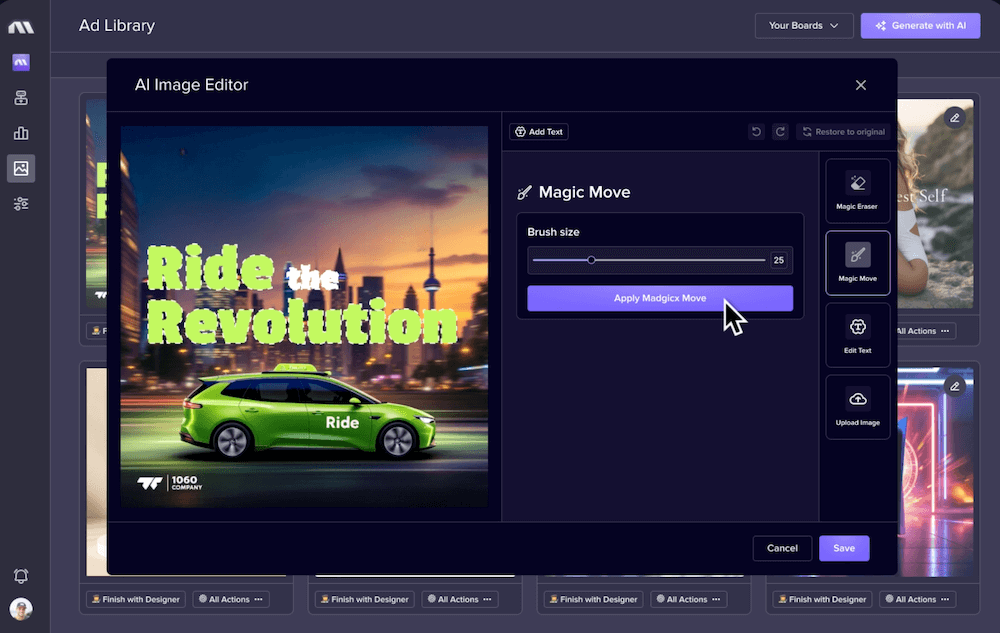Viewport: 1000px width, 633px height.
Task: Open All Actions menu in fourth bottom card
Action: 917,599
